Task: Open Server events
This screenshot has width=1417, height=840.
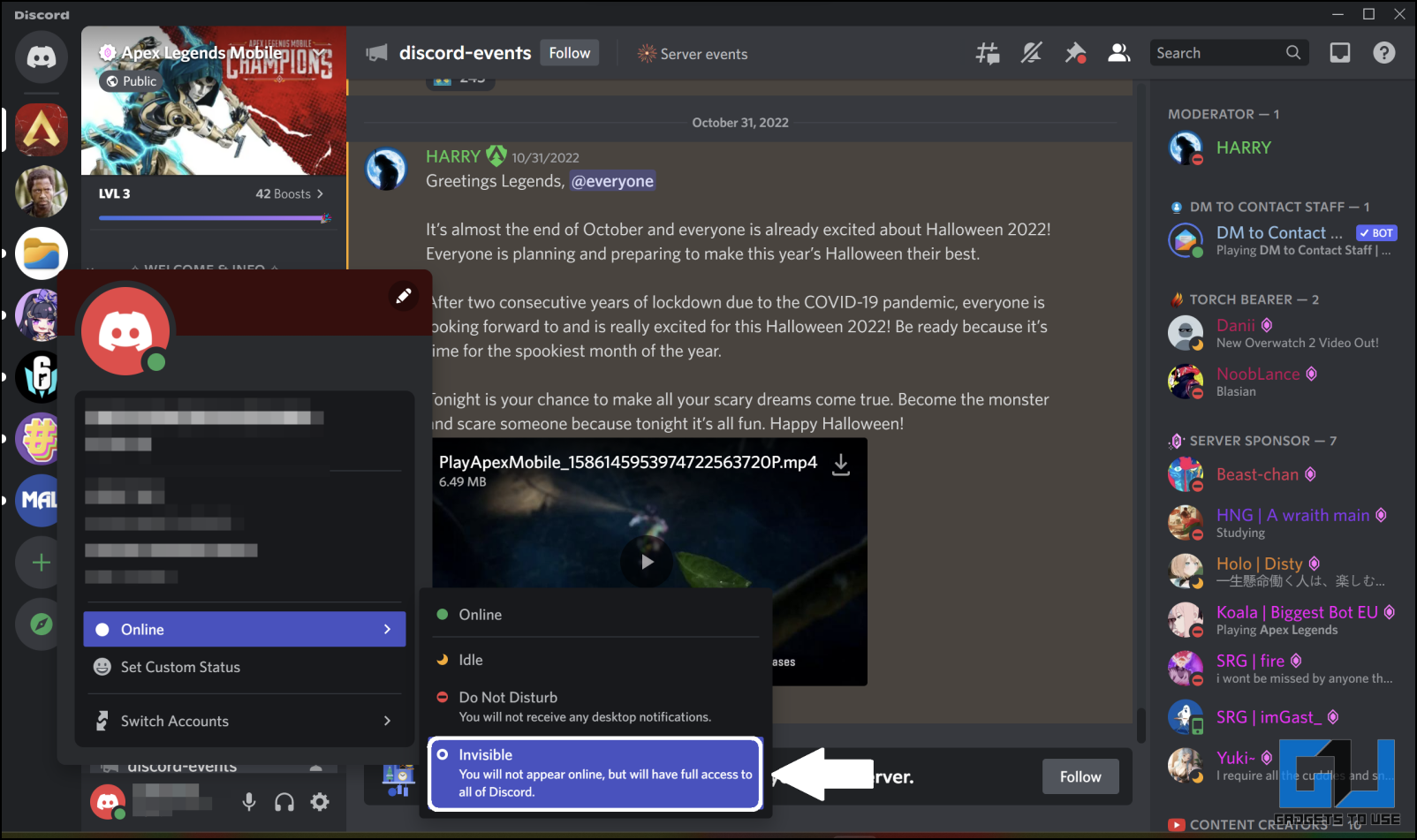Action: point(693,54)
